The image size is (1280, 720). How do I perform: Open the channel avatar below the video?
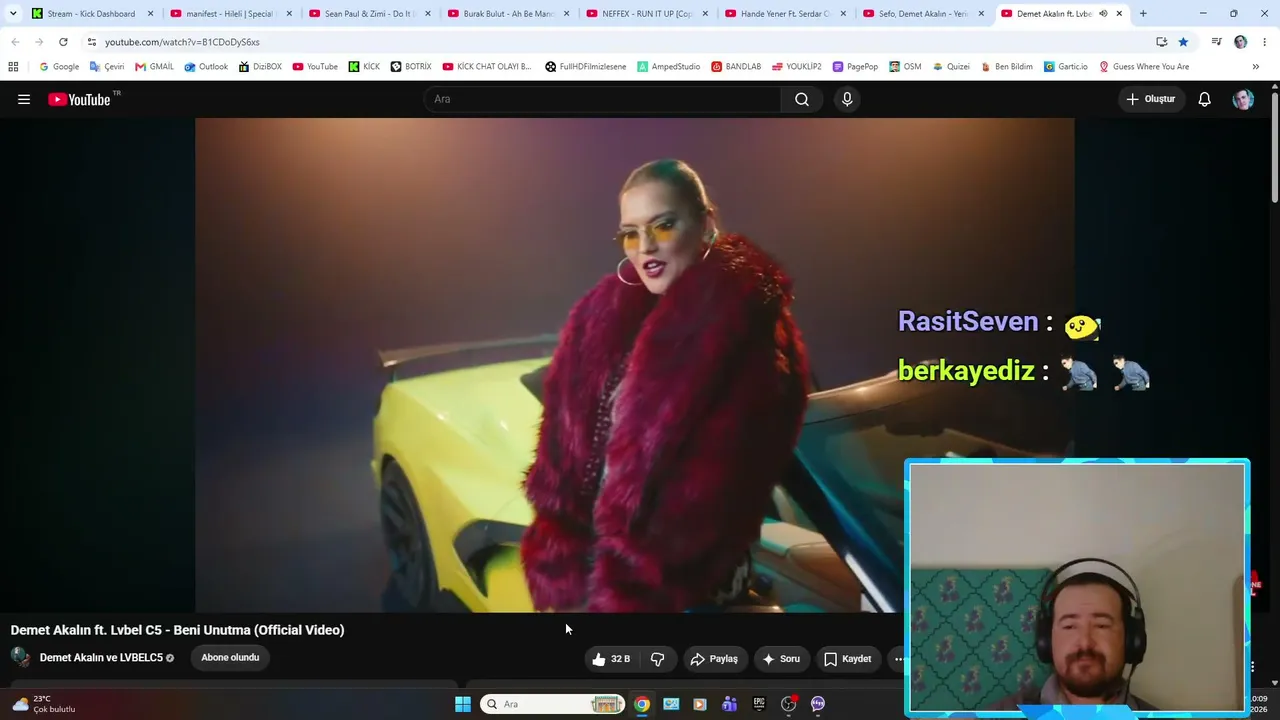[20, 657]
